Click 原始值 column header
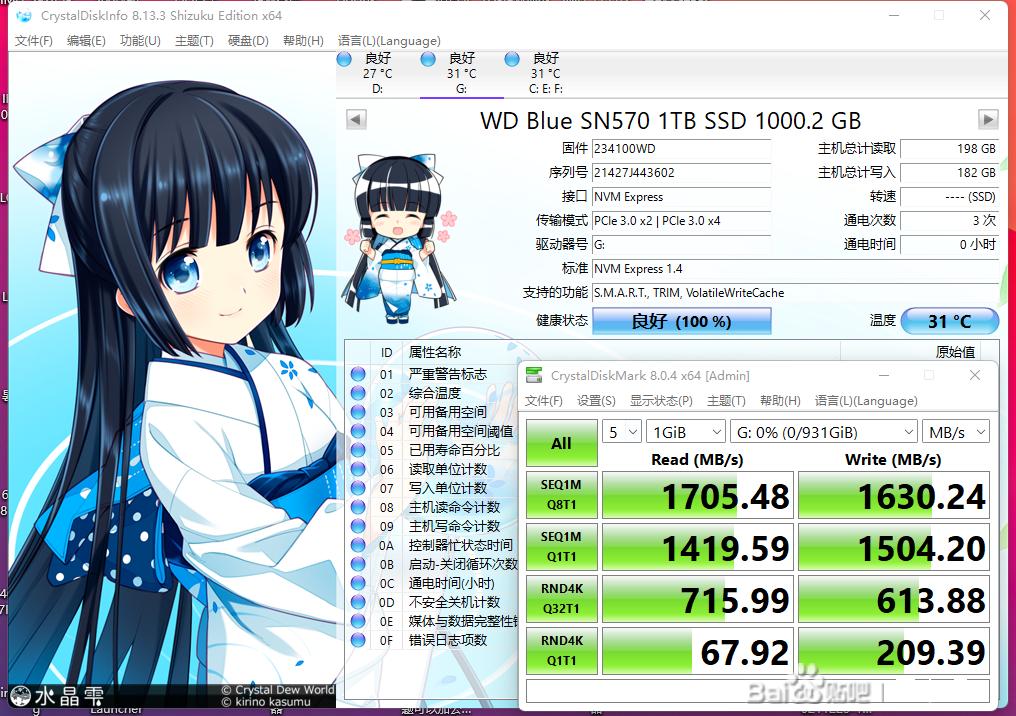This screenshot has height=716, width=1016. pyautogui.click(x=954, y=352)
